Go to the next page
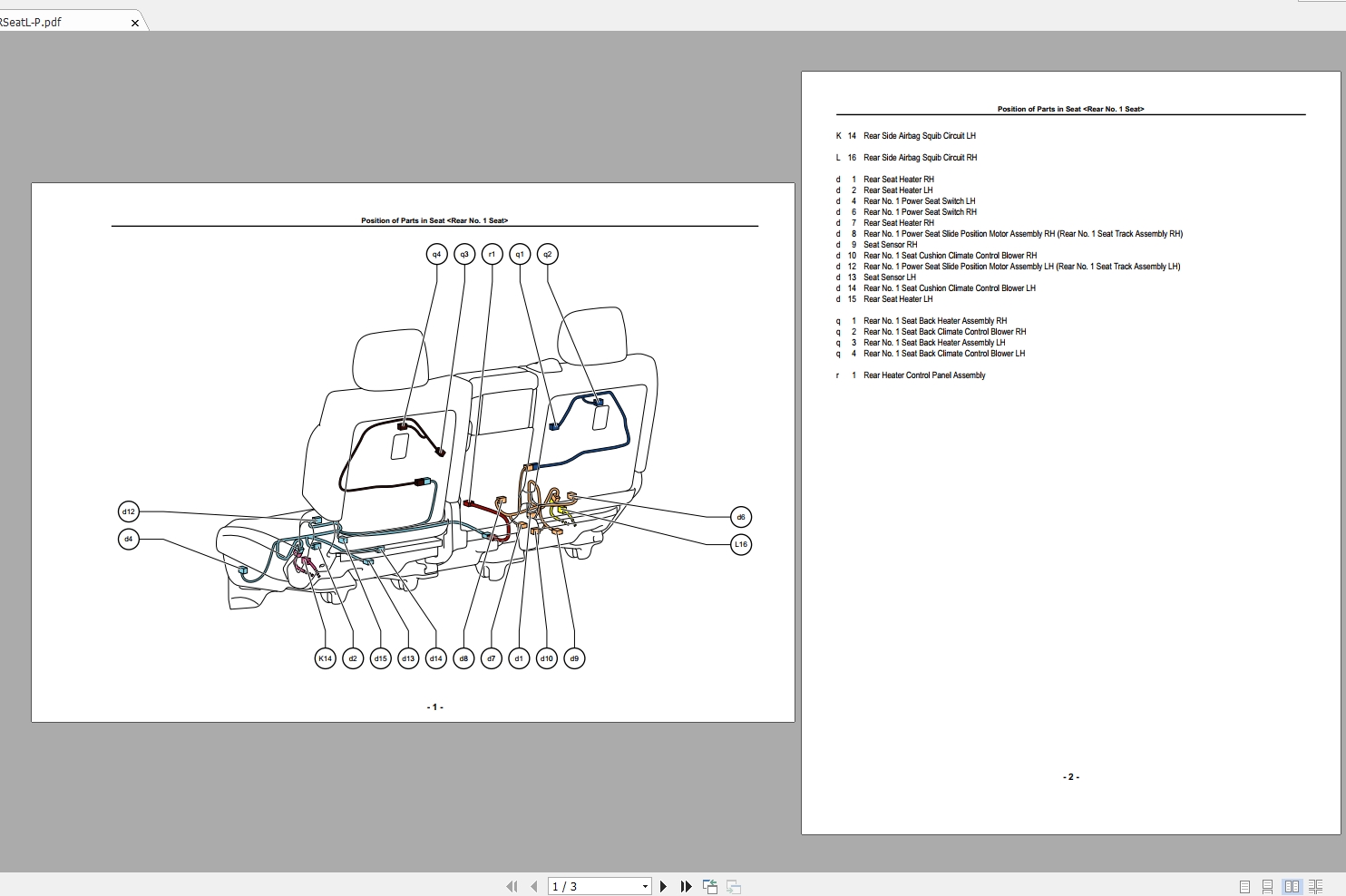Screen dimensions: 1346x896 pyautogui.click(x=664, y=886)
